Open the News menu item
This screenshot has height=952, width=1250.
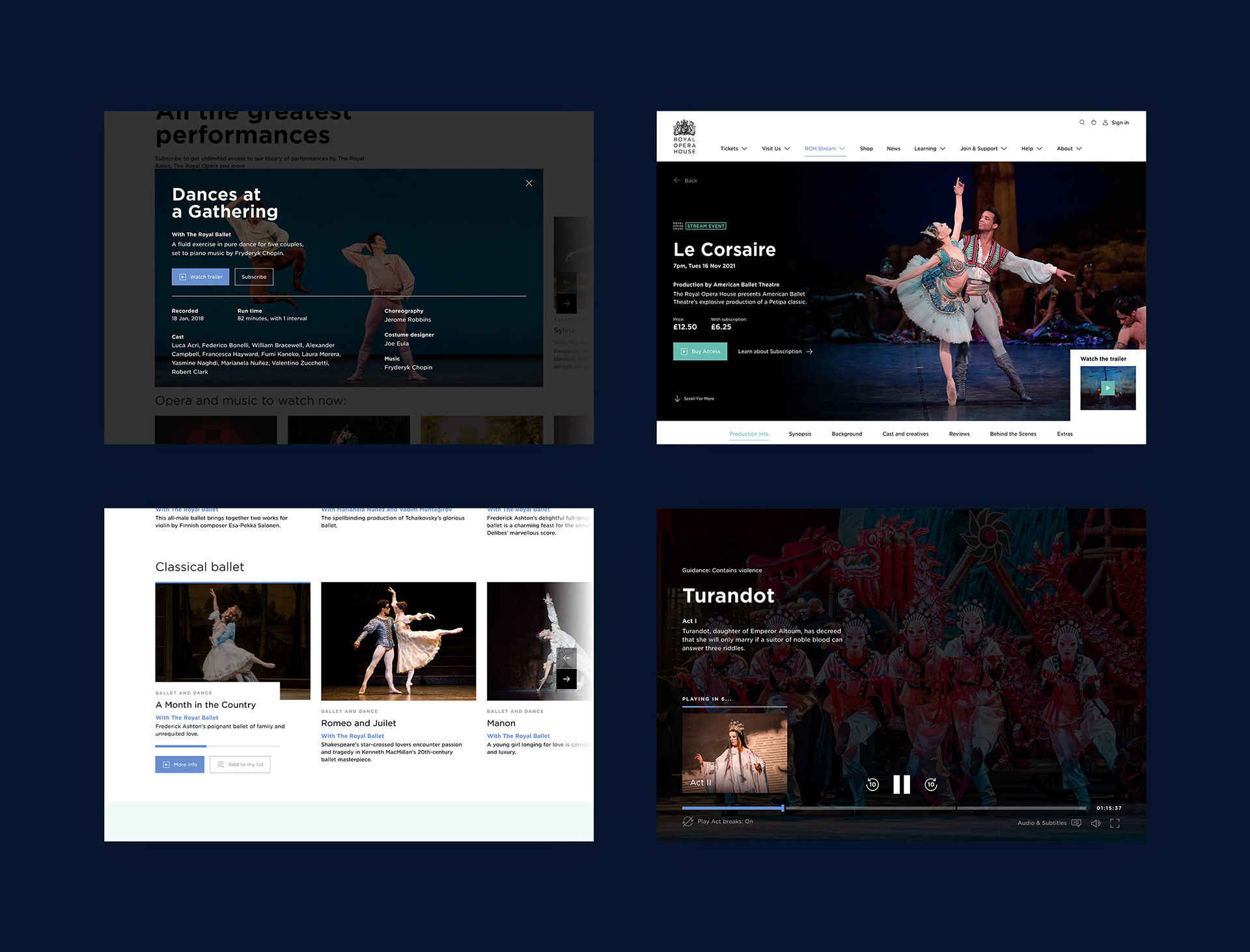[x=893, y=148]
